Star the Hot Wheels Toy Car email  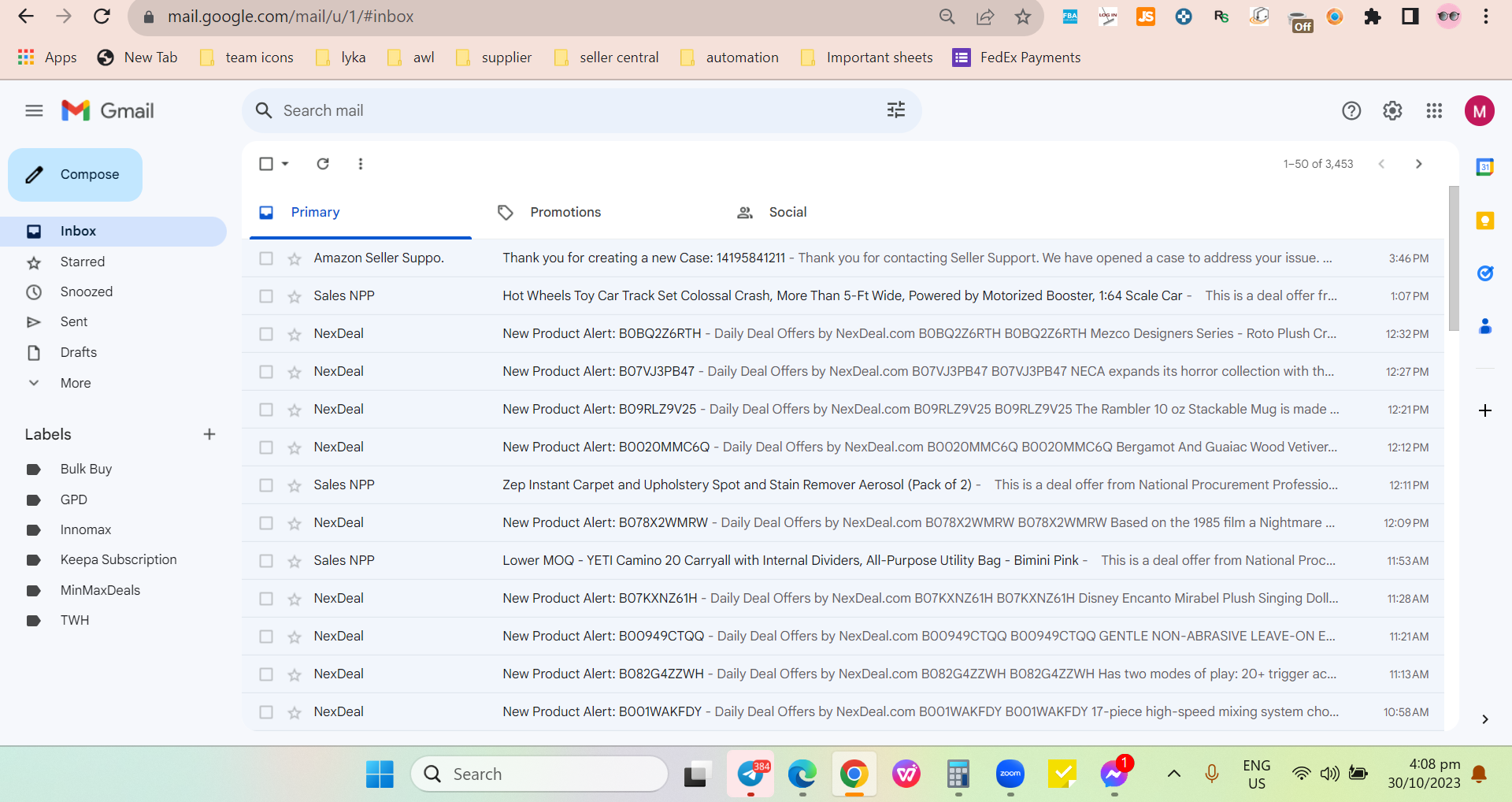(x=295, y=296)
